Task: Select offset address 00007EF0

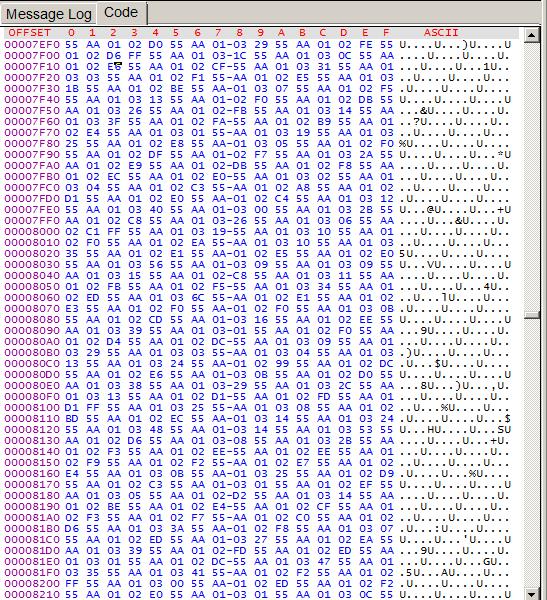Action: coord(32,45)
